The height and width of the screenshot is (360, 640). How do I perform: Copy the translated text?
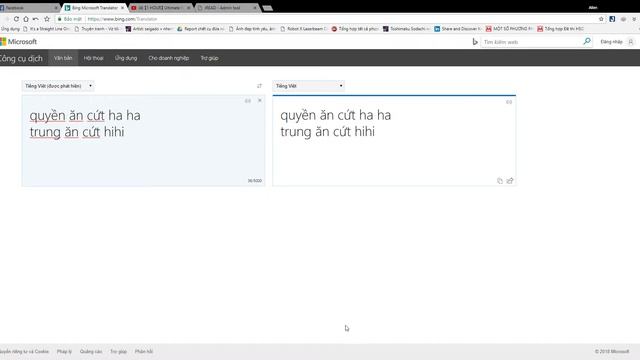(500, 181)
